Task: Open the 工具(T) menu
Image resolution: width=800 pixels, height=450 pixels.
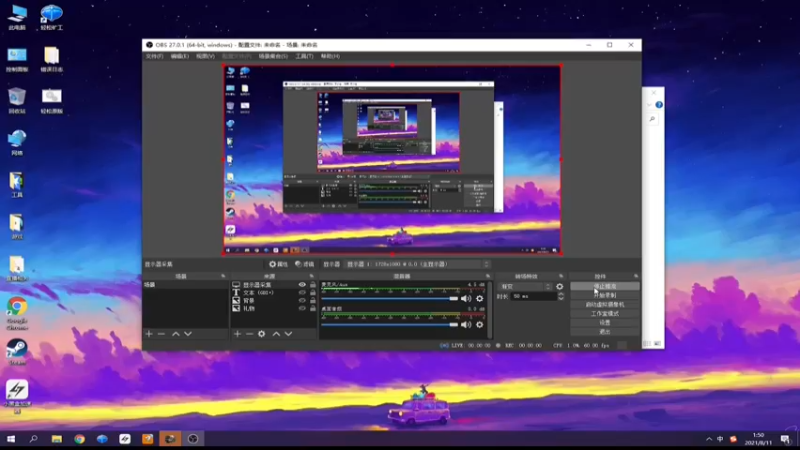Action: (304, 56)
